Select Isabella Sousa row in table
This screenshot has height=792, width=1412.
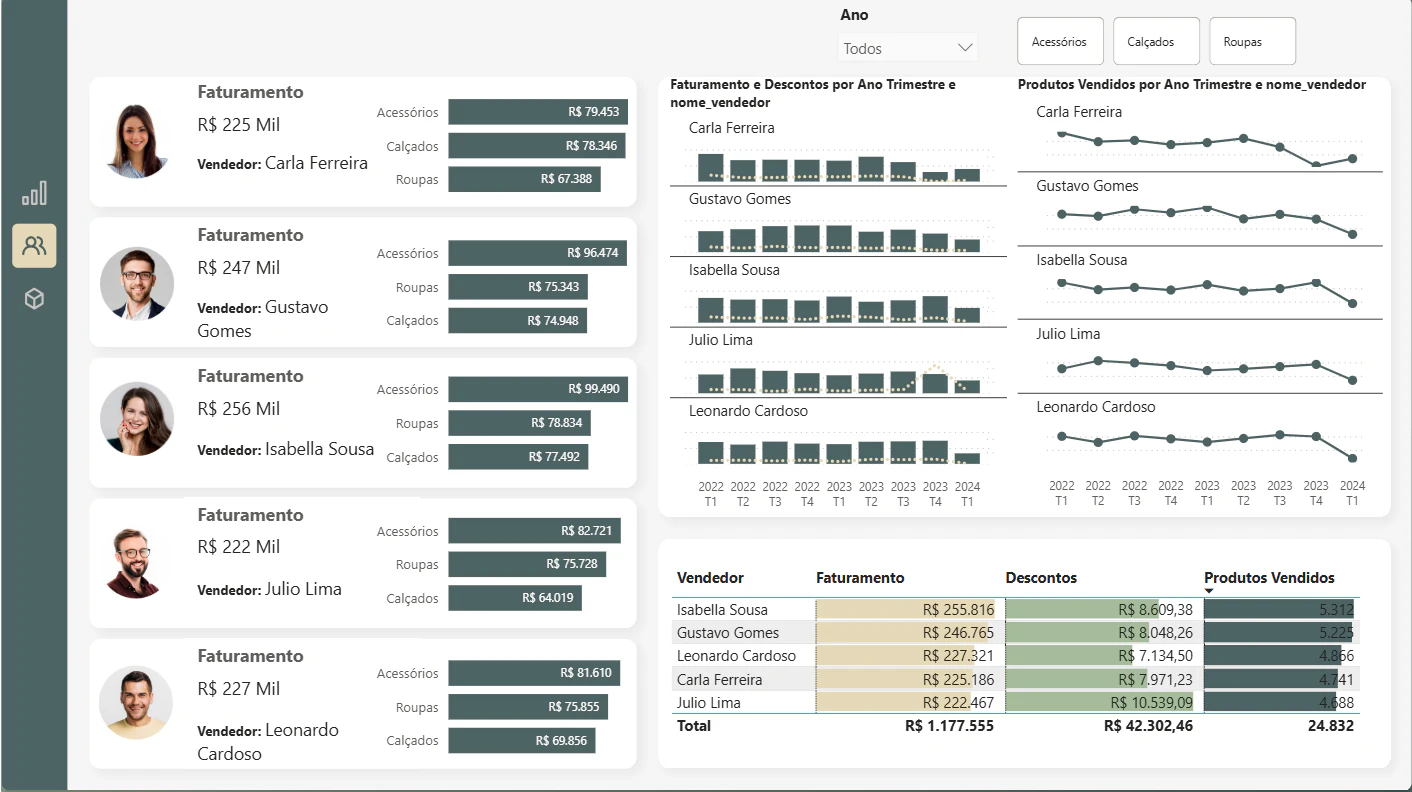1016,609
